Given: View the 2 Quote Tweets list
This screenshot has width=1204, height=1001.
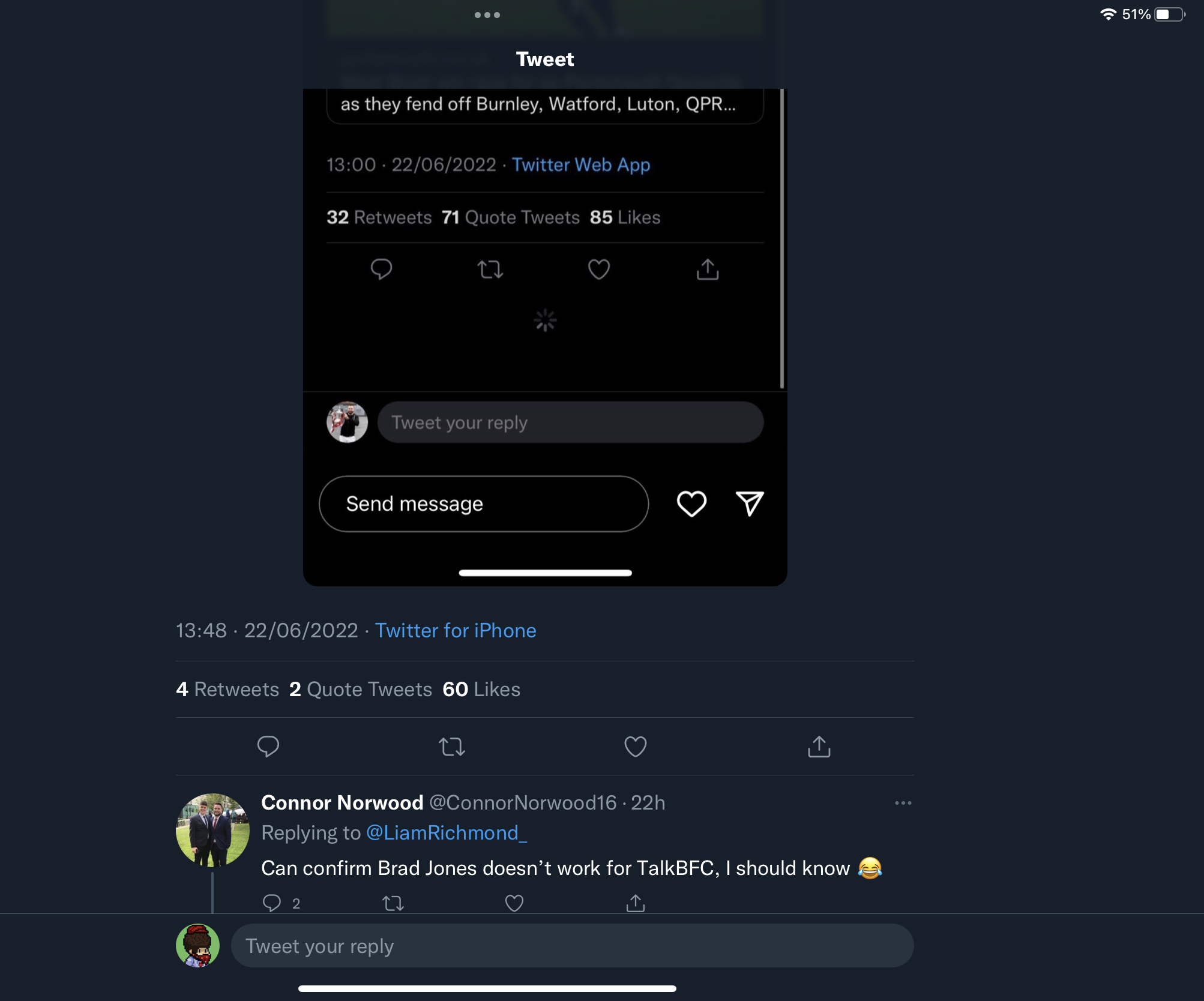Looking at the screenshot, I should pyautogui.click(x=360, y=690).
